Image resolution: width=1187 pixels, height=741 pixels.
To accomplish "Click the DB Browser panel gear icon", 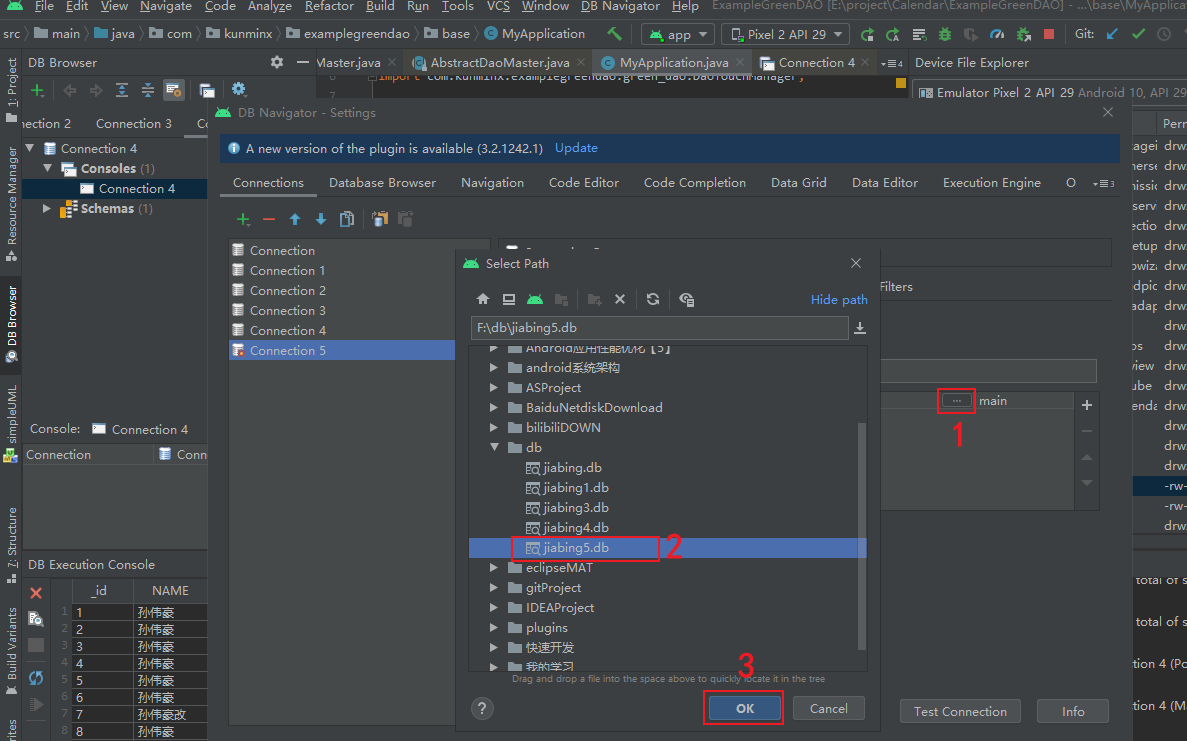I will pos(277,62).
